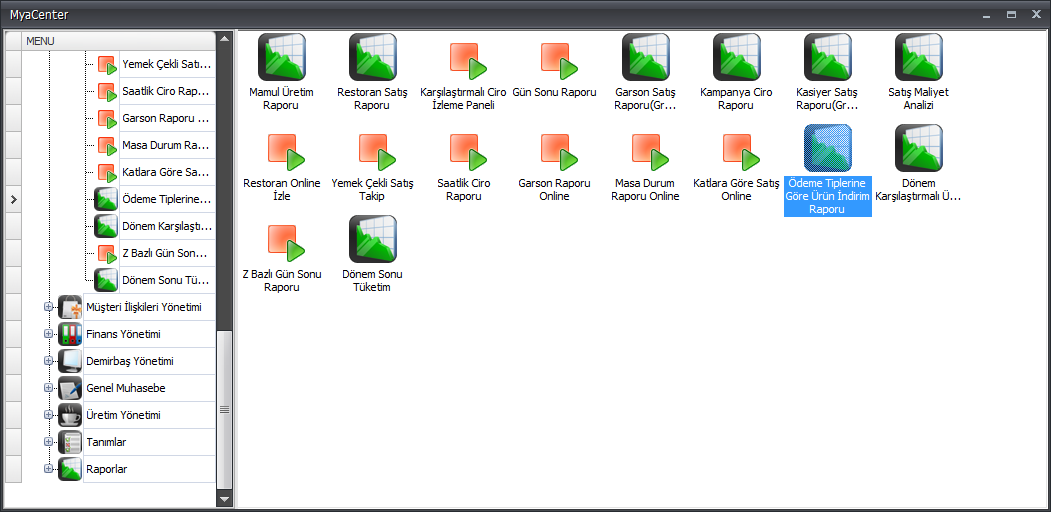The image size is (1051, 512).
Task: Select Katlara Göre Sa... tree entry
Action: coord(167,172)
